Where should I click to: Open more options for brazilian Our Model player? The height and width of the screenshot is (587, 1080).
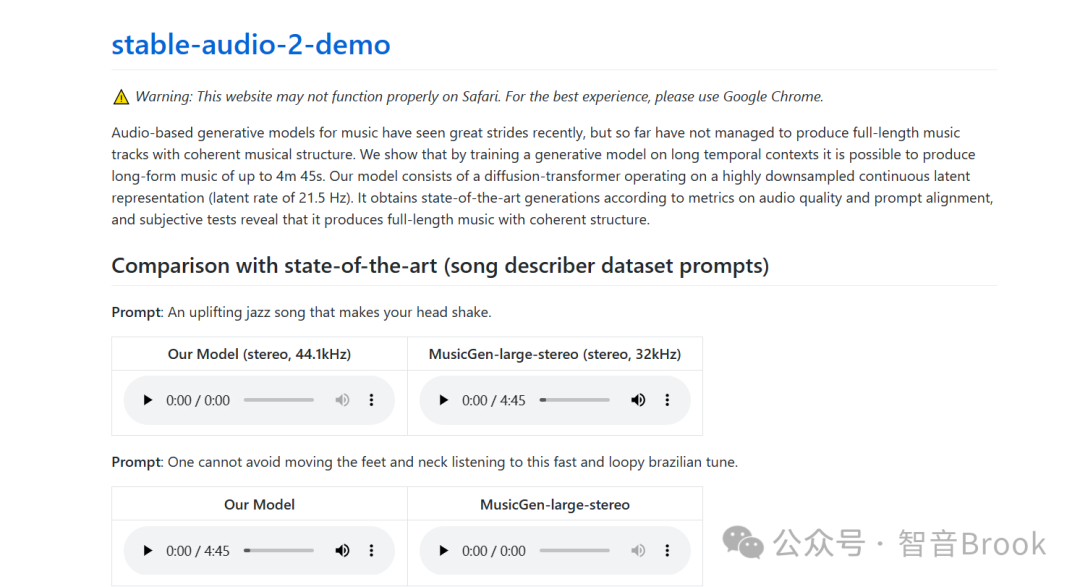371,550
